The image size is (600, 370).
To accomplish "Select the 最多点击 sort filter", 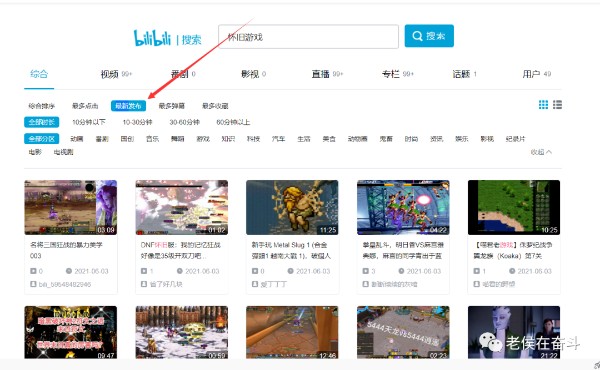I will click(85, 106).
